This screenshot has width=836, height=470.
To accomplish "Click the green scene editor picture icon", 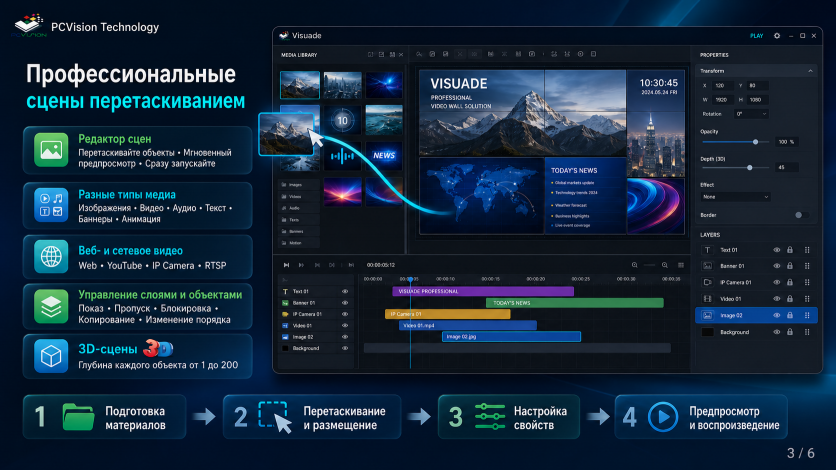I will [x=51, y=150].
